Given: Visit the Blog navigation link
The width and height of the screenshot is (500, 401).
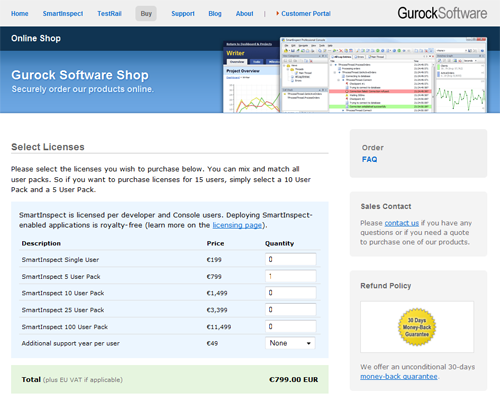Looking at the screenshot, I should [x=215, y=14].
